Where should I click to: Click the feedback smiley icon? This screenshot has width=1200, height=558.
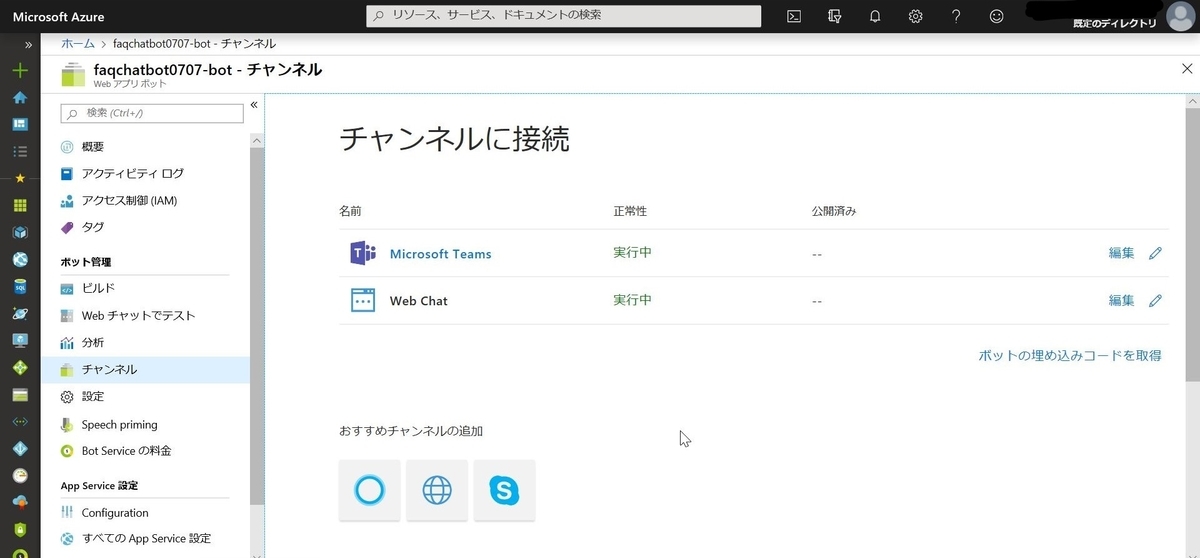[x=996, y=16]
